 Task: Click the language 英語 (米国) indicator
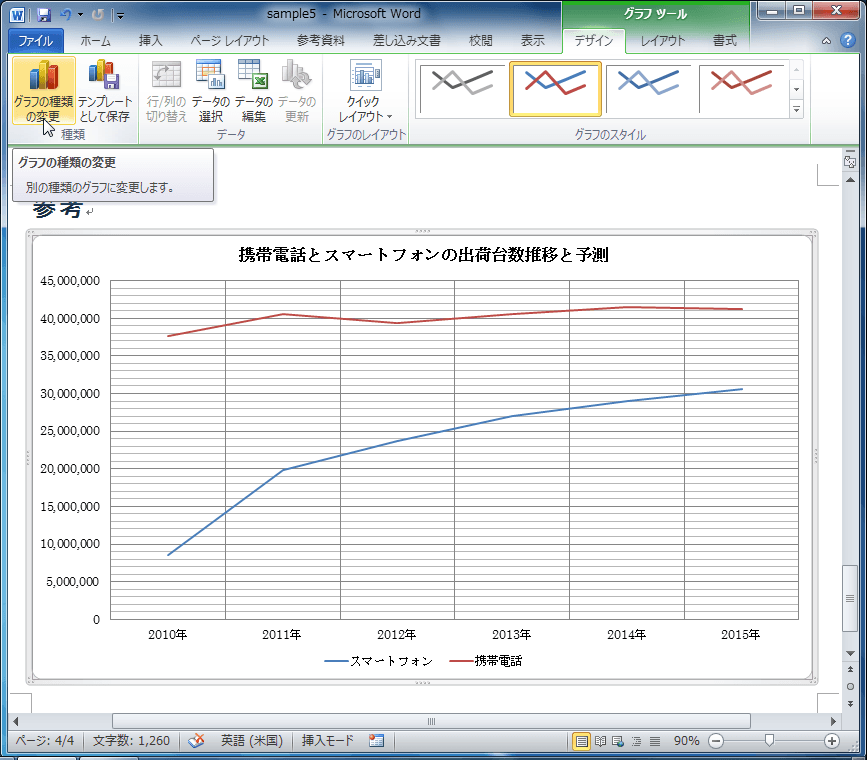[252, 741]
